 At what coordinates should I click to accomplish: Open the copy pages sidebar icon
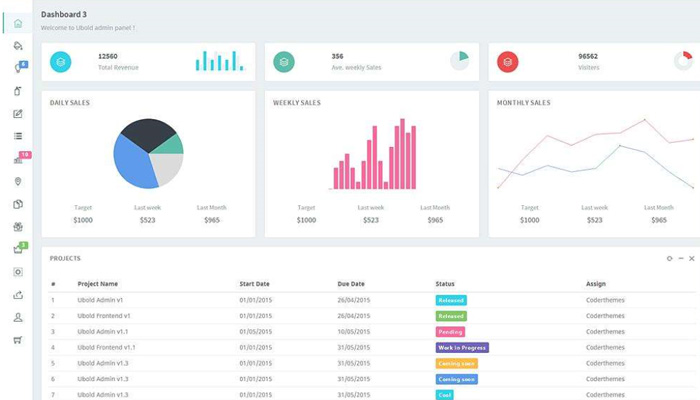click(18, 204)
